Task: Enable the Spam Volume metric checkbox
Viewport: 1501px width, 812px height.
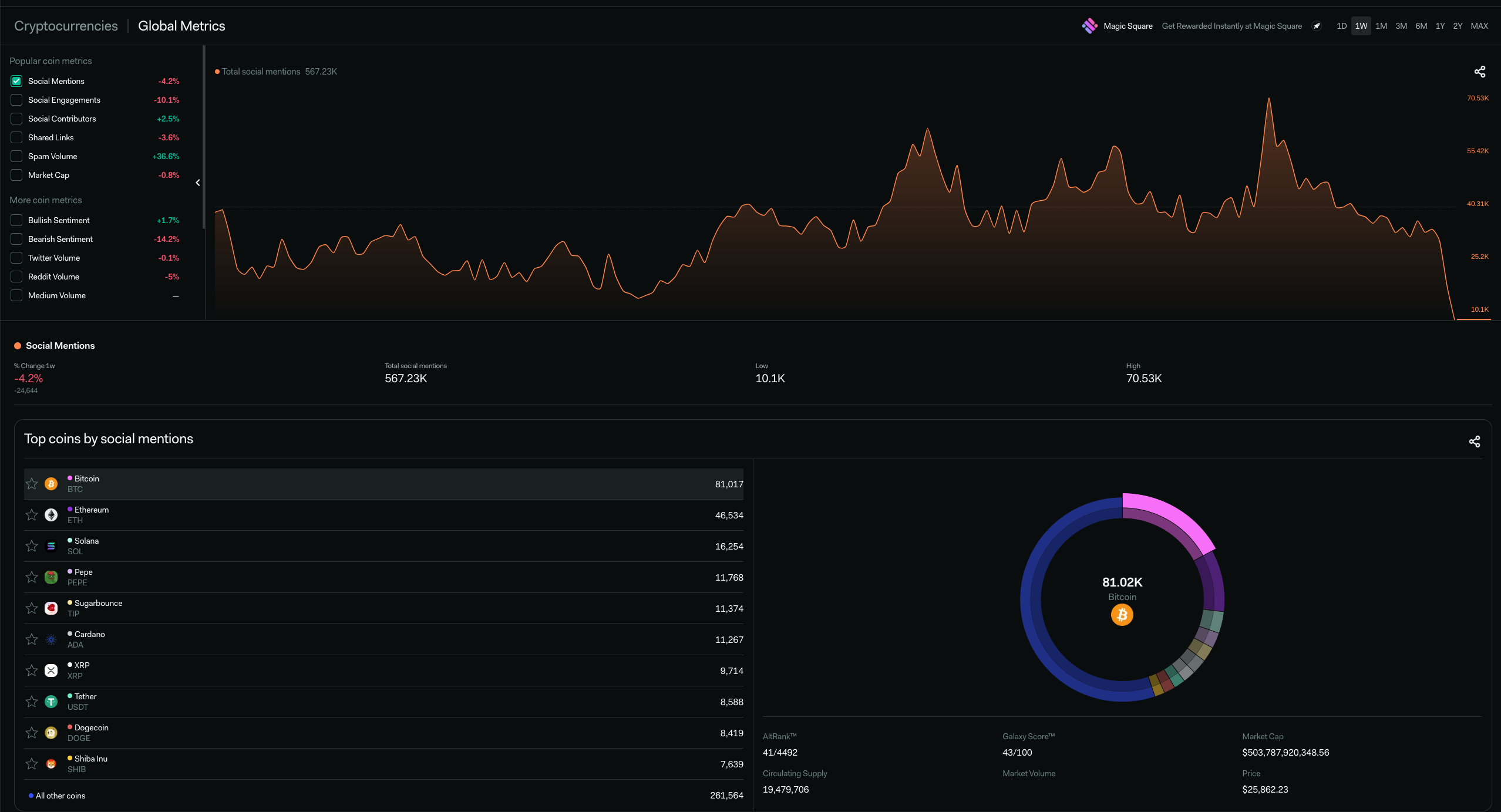Action: pyautogui.click(x=16, y=156)
